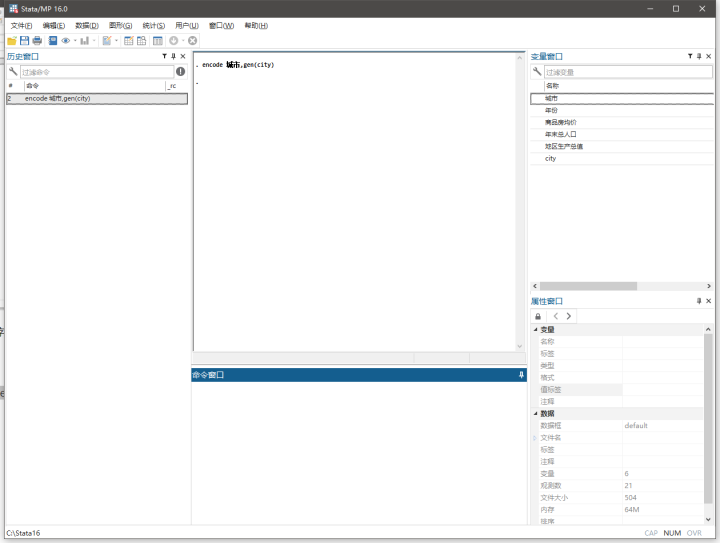
Task: Select variable 年末总人口 in variables list
Action: [622, 134]
